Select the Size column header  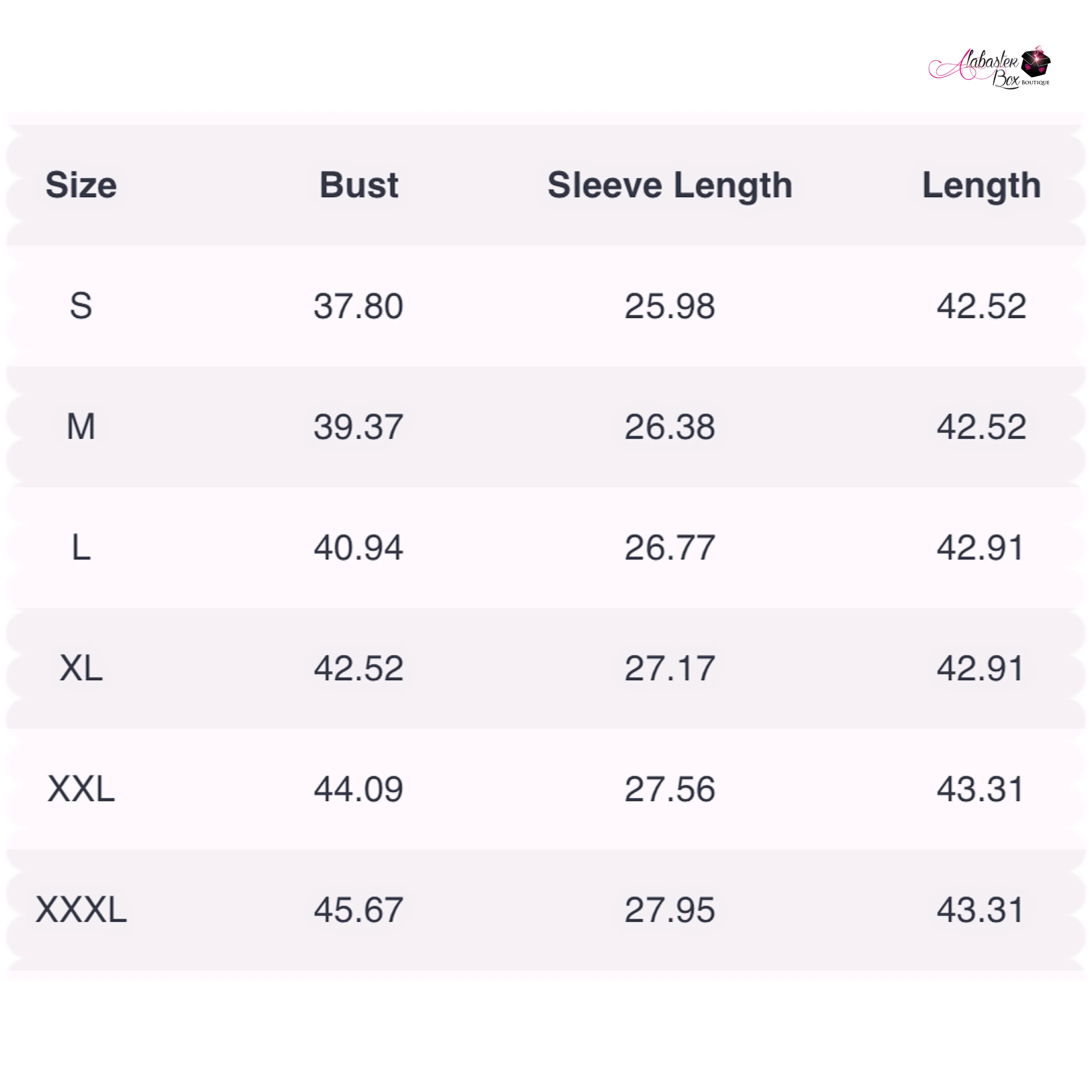coord(81,185)
